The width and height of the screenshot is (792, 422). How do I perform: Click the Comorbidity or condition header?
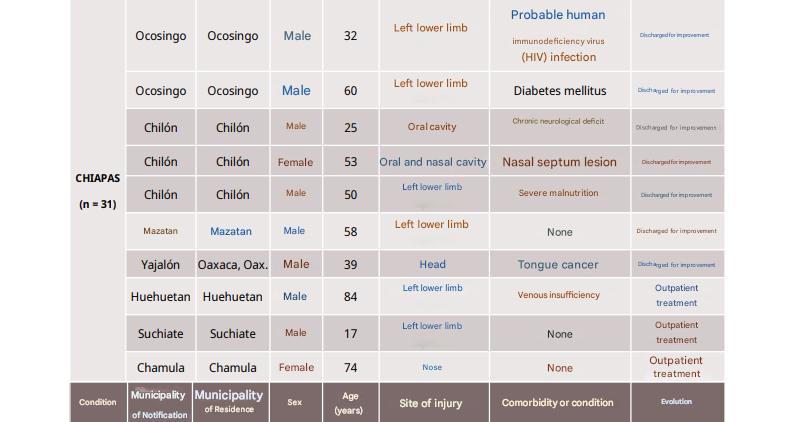pos(560,403)
